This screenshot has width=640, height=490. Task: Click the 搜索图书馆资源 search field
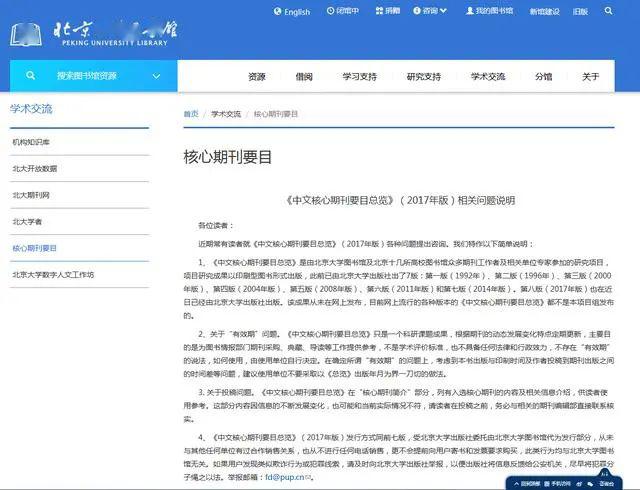pyautogui.click(x=93, y=76)
